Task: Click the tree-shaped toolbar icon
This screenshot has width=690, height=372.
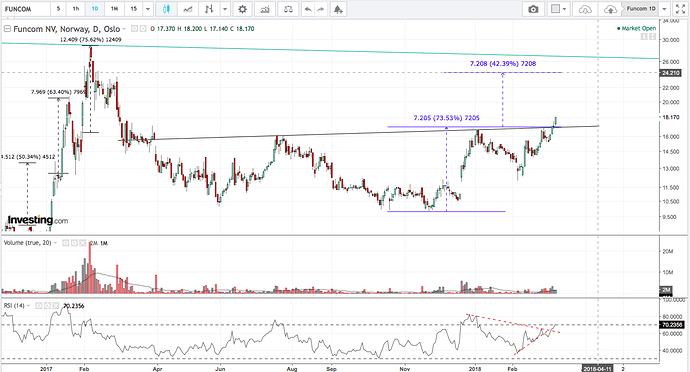Action: click(x=338, y=9)
